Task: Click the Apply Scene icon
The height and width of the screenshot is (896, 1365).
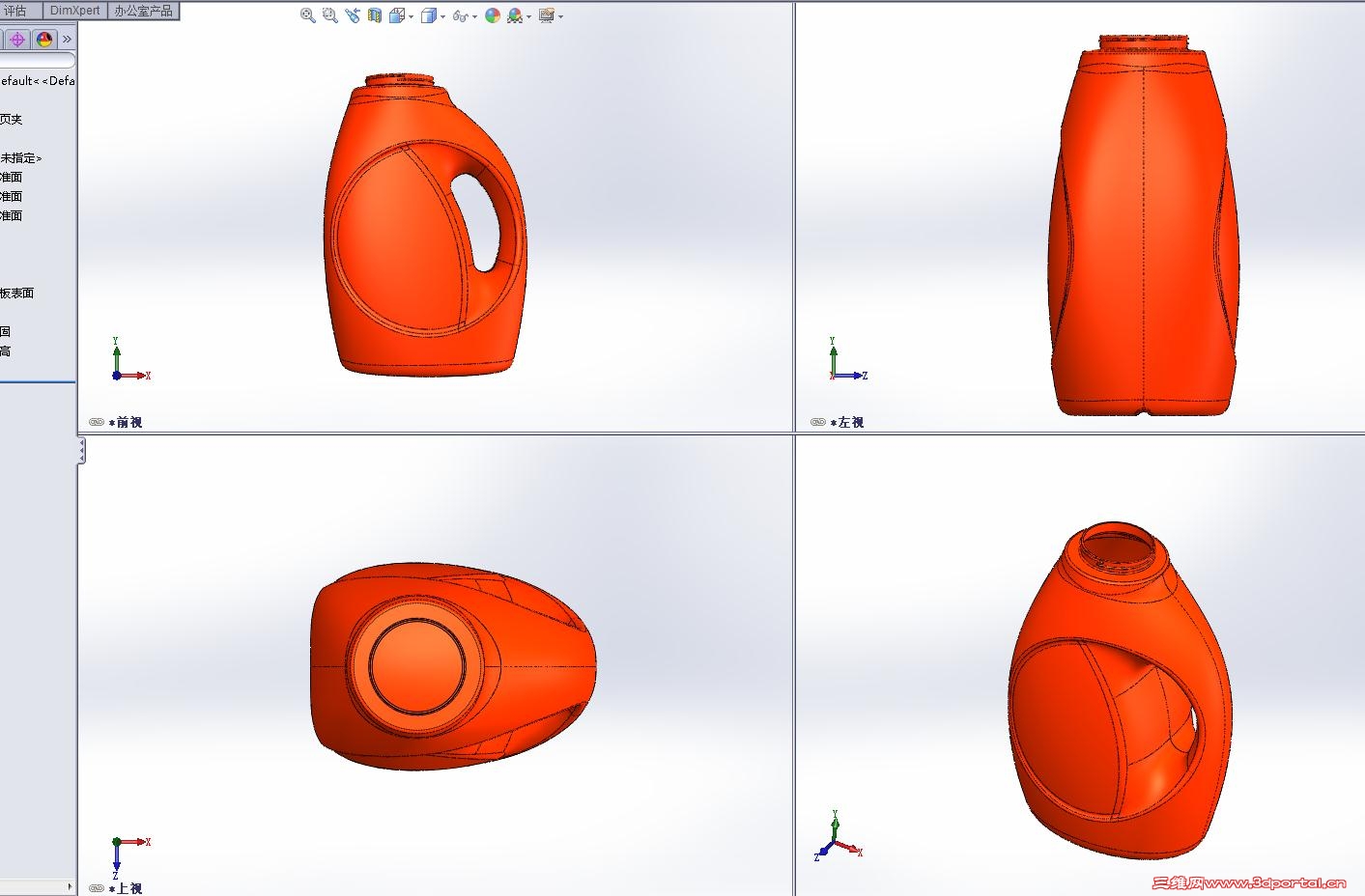Action: [515, 15]
